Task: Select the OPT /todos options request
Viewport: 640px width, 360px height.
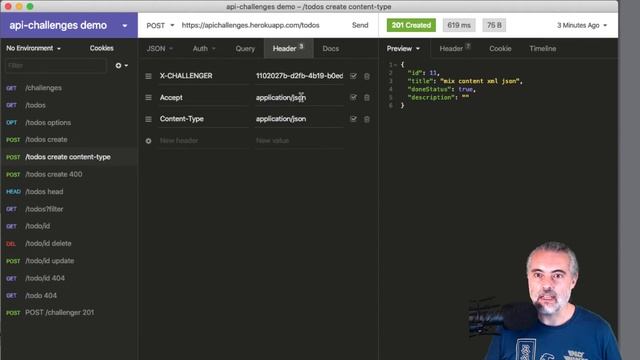Action: pos(69,122)
